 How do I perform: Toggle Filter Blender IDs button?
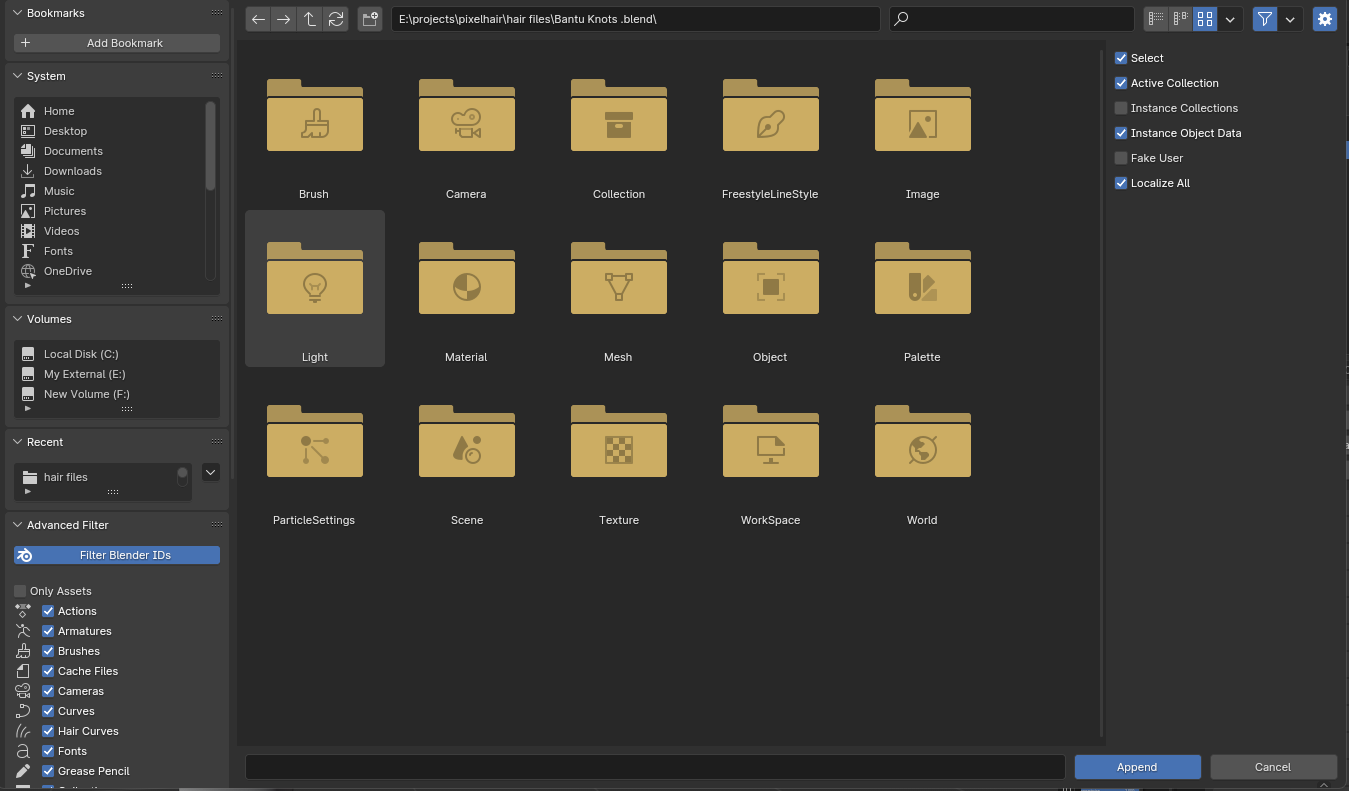pyautogui.click(x=117, y=555)
